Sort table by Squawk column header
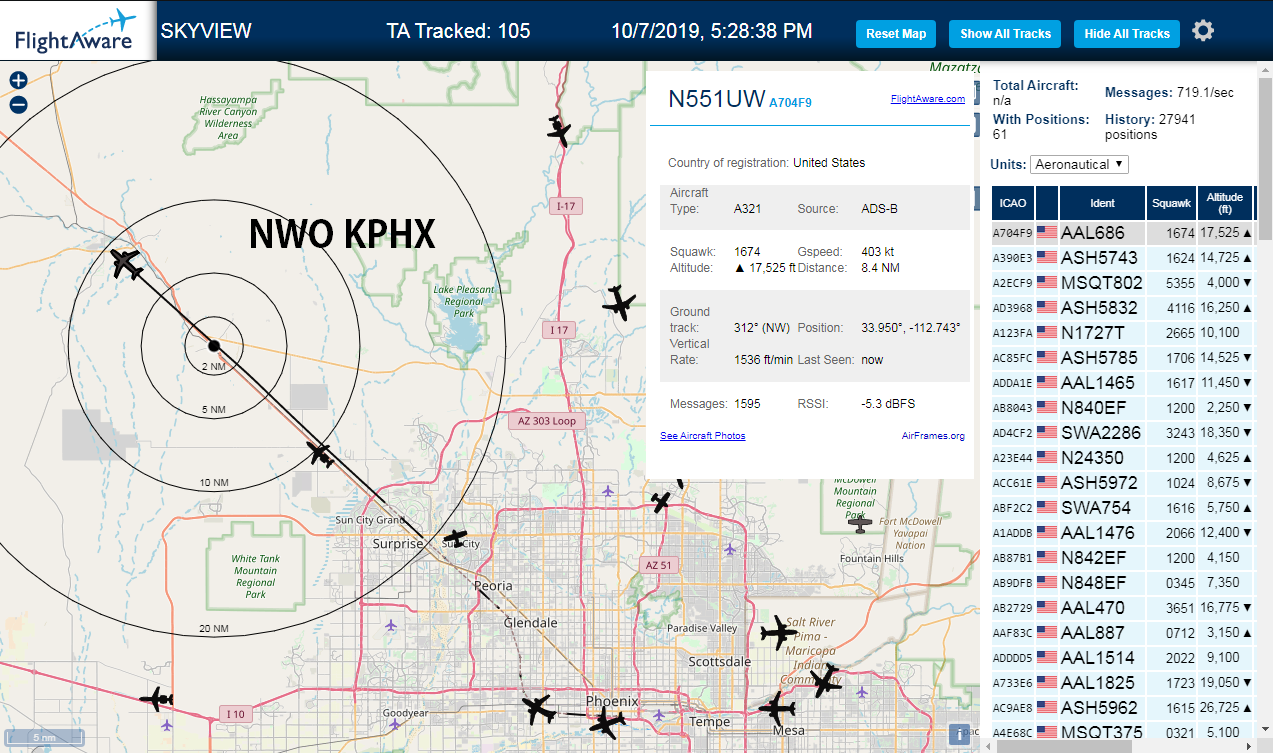Image resolution: width=1273 pixels, height=753 pixels. [x=1171, y=203]
